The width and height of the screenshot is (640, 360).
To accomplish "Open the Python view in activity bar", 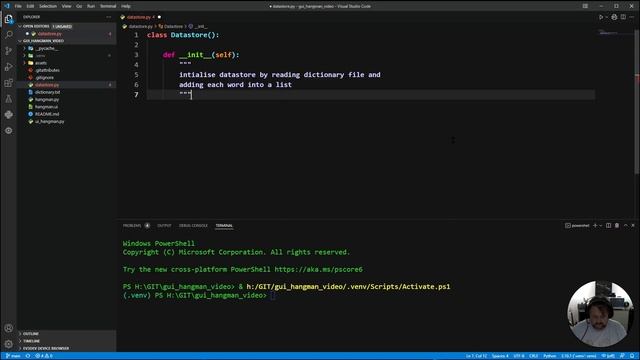I will click(x=9, y=115).
